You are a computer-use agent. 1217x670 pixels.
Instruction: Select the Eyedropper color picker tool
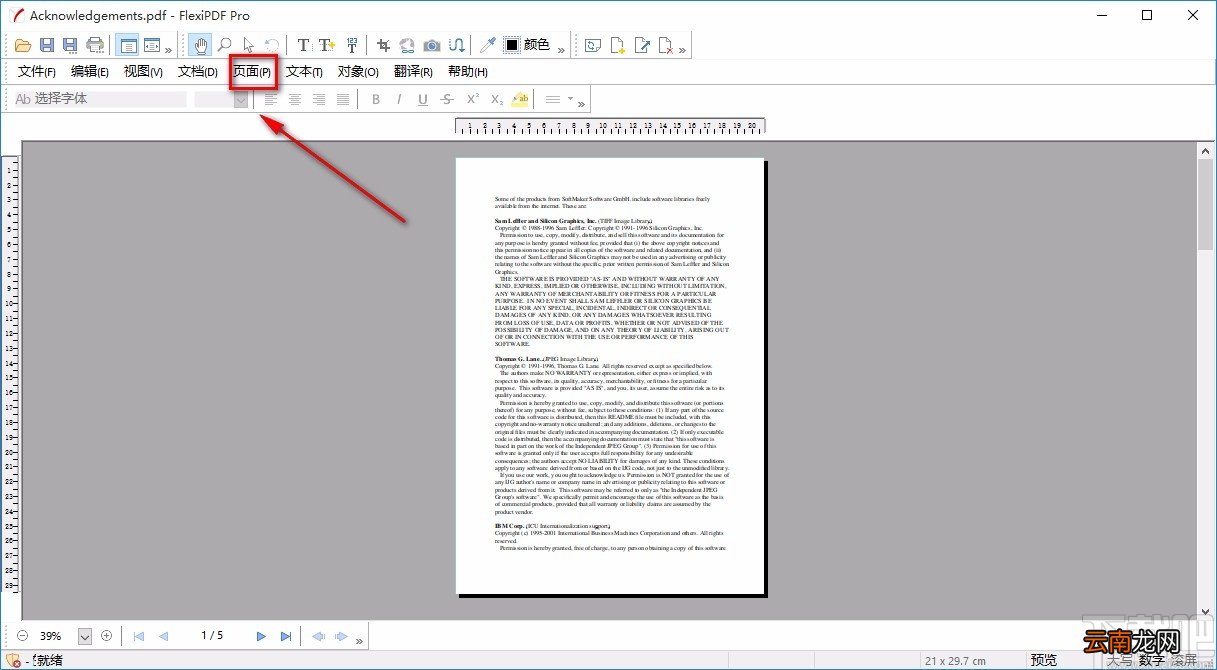487,45
